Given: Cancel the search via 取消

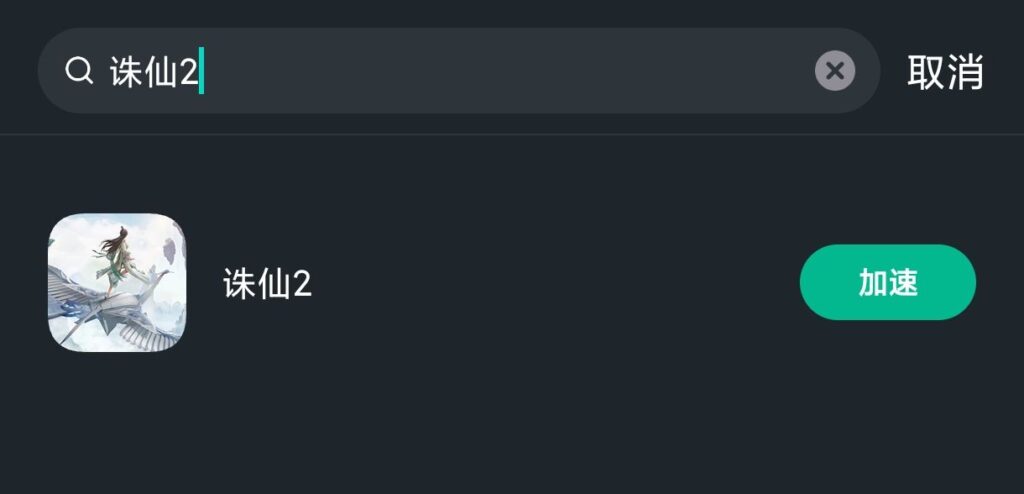Looking at the screenshot, I should (x=945, y=72).
